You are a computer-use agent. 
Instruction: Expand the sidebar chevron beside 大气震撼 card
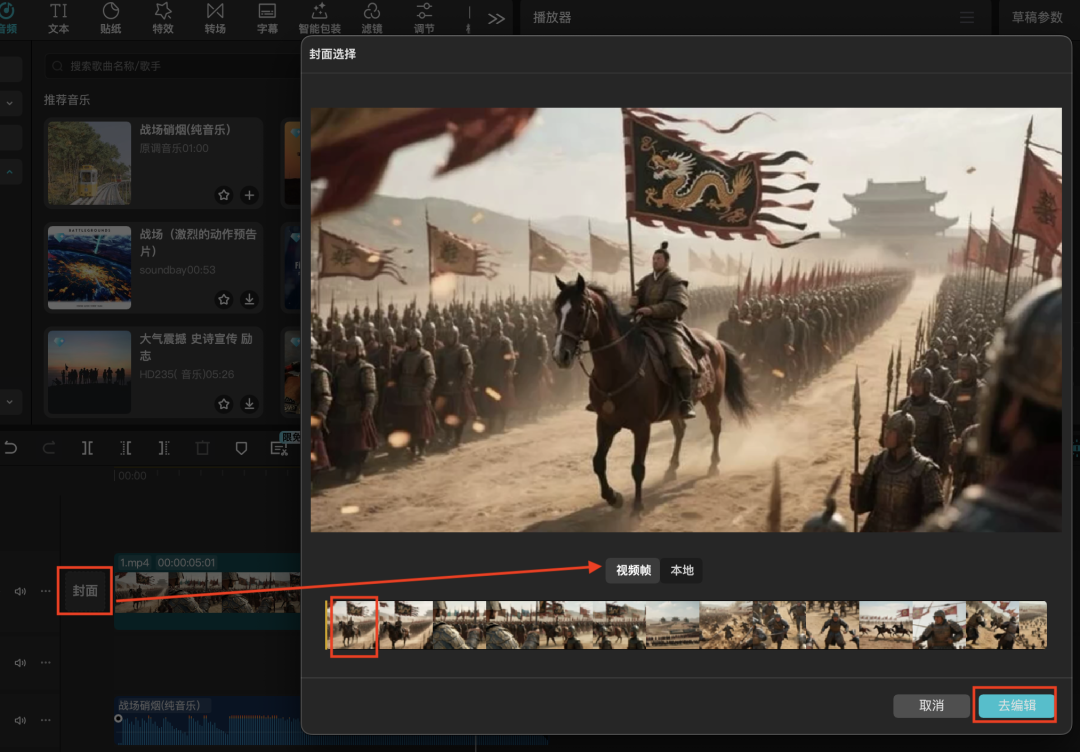(x=10, y=401)
